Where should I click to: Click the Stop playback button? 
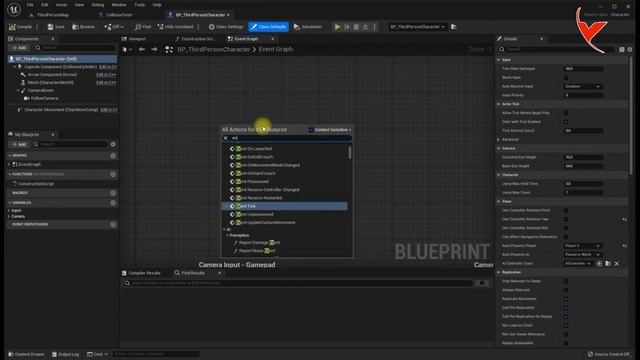(356, 27)
